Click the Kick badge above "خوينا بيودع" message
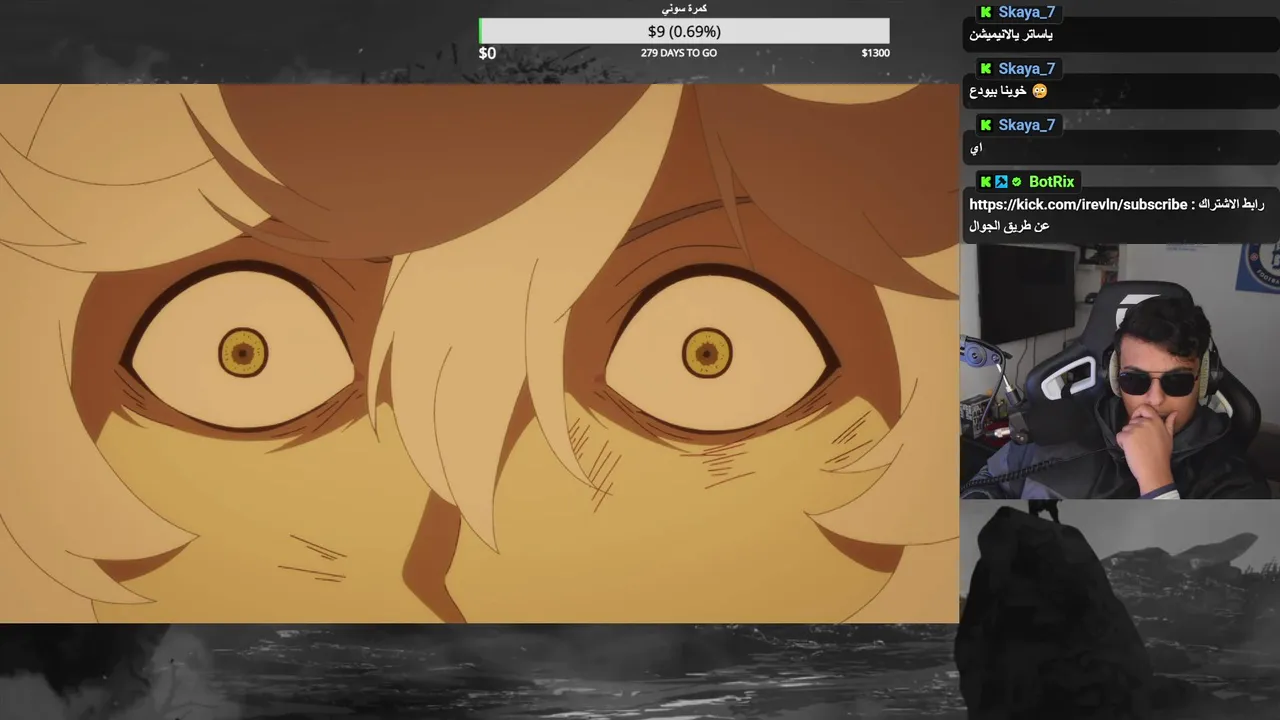Viewport: 1280px width, 720px height. pyautogui.click(x=986, y=69)
